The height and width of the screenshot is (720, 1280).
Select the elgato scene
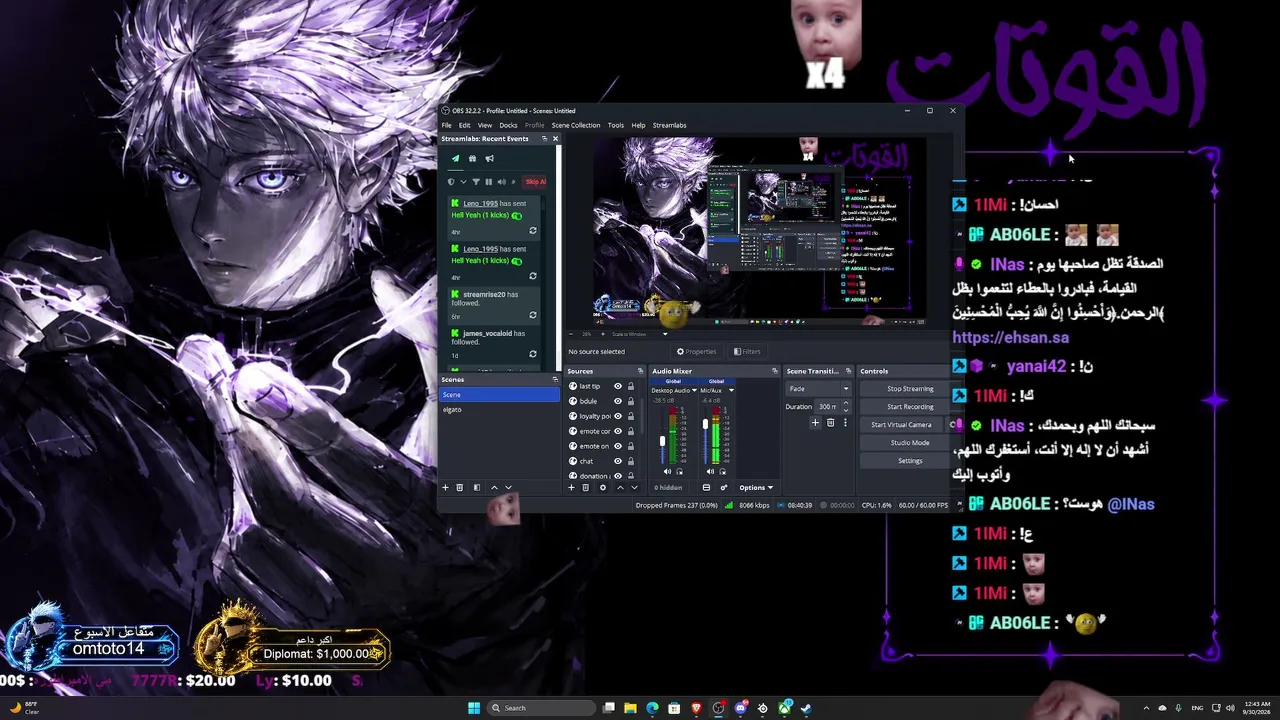pos(500,410)
